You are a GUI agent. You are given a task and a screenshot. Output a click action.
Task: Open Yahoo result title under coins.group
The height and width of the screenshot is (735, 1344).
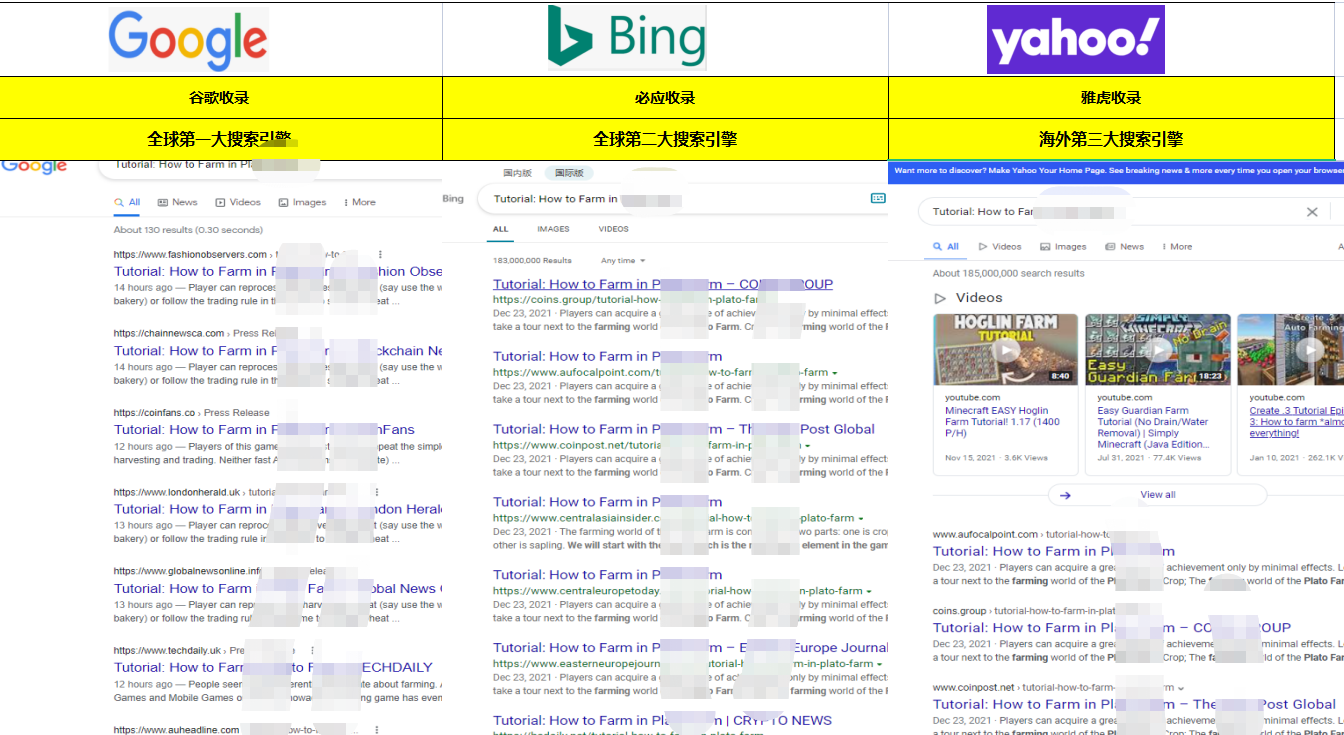1112,628
